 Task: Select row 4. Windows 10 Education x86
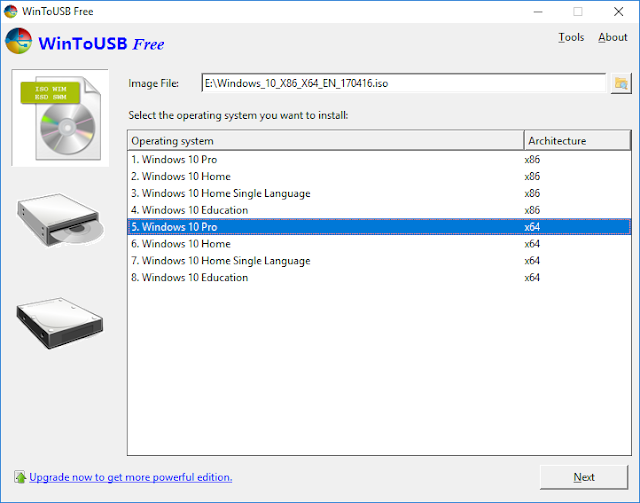coord(379,210)
